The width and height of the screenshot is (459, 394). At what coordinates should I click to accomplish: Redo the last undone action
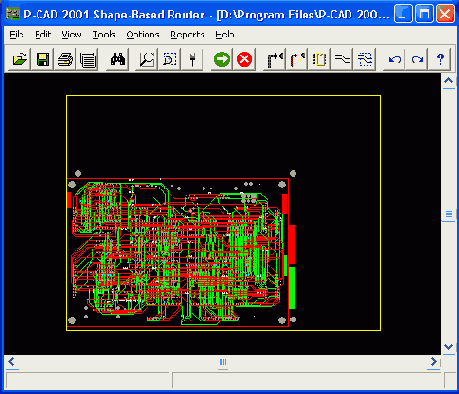pyautogui.click(x=417, y=60)
